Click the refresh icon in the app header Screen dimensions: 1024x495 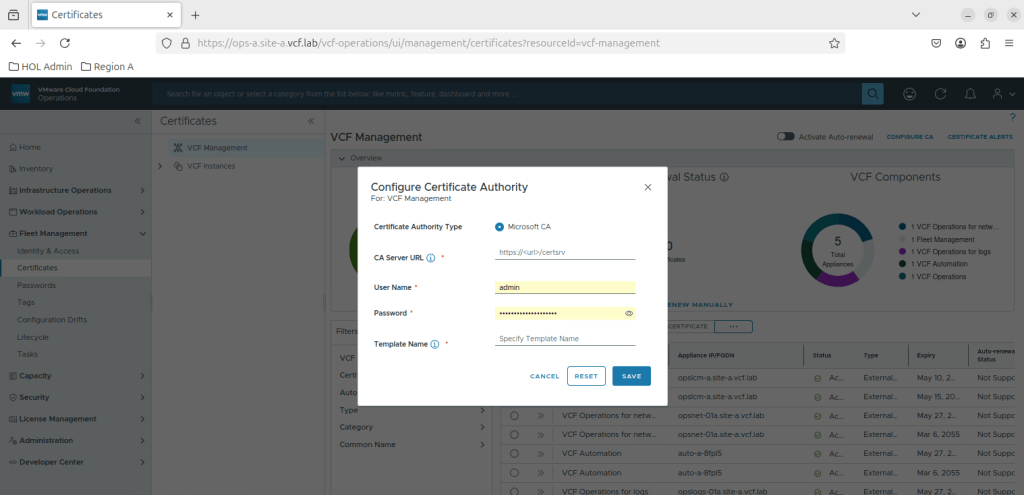tap(940, 94)
